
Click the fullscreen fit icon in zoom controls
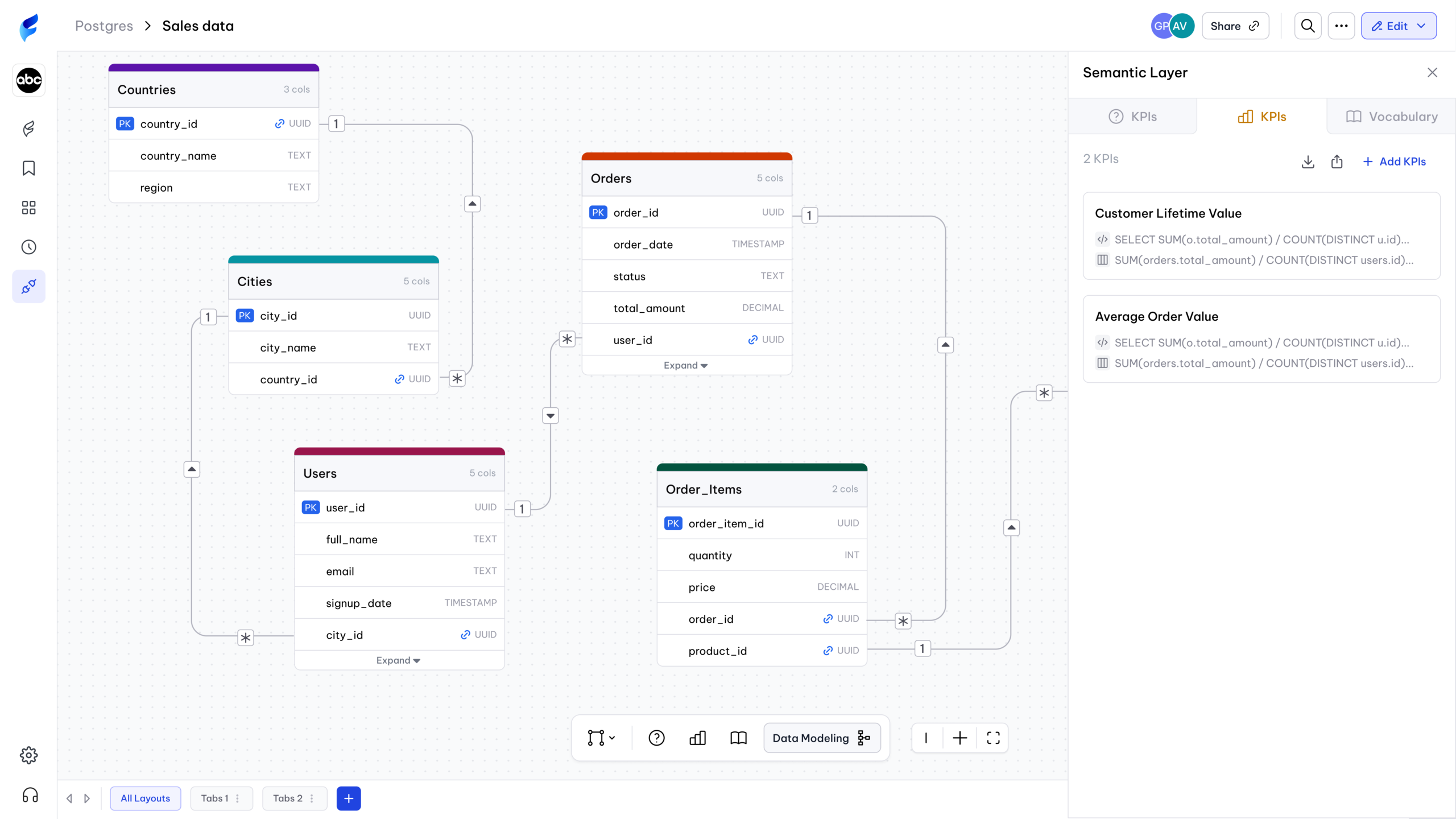(993, 738)
